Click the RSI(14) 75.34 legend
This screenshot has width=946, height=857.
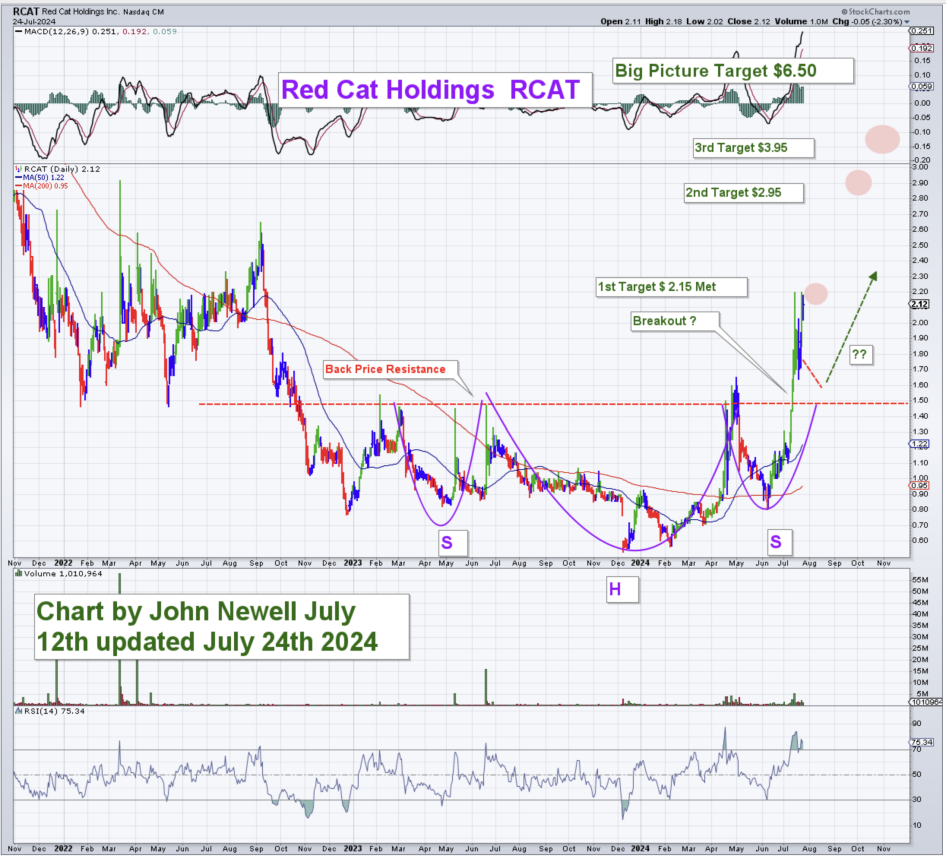pyautogui.click(x=50, y=711)
